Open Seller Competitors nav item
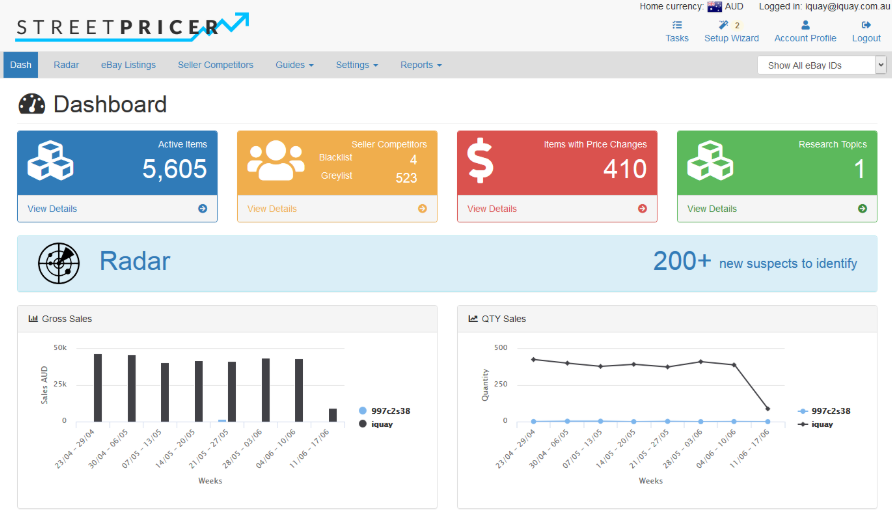 click(216, 65)
